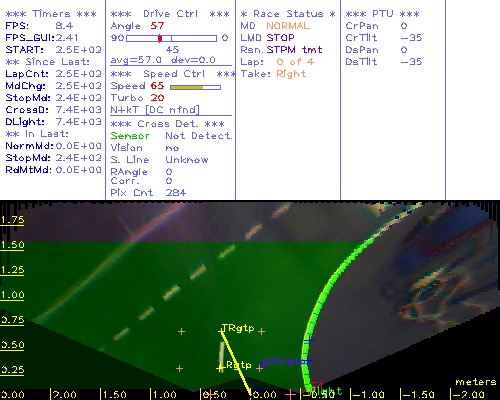Click the CrTilt value -35
This screenshot has height=400, width=500.
[x=411, y=38]
